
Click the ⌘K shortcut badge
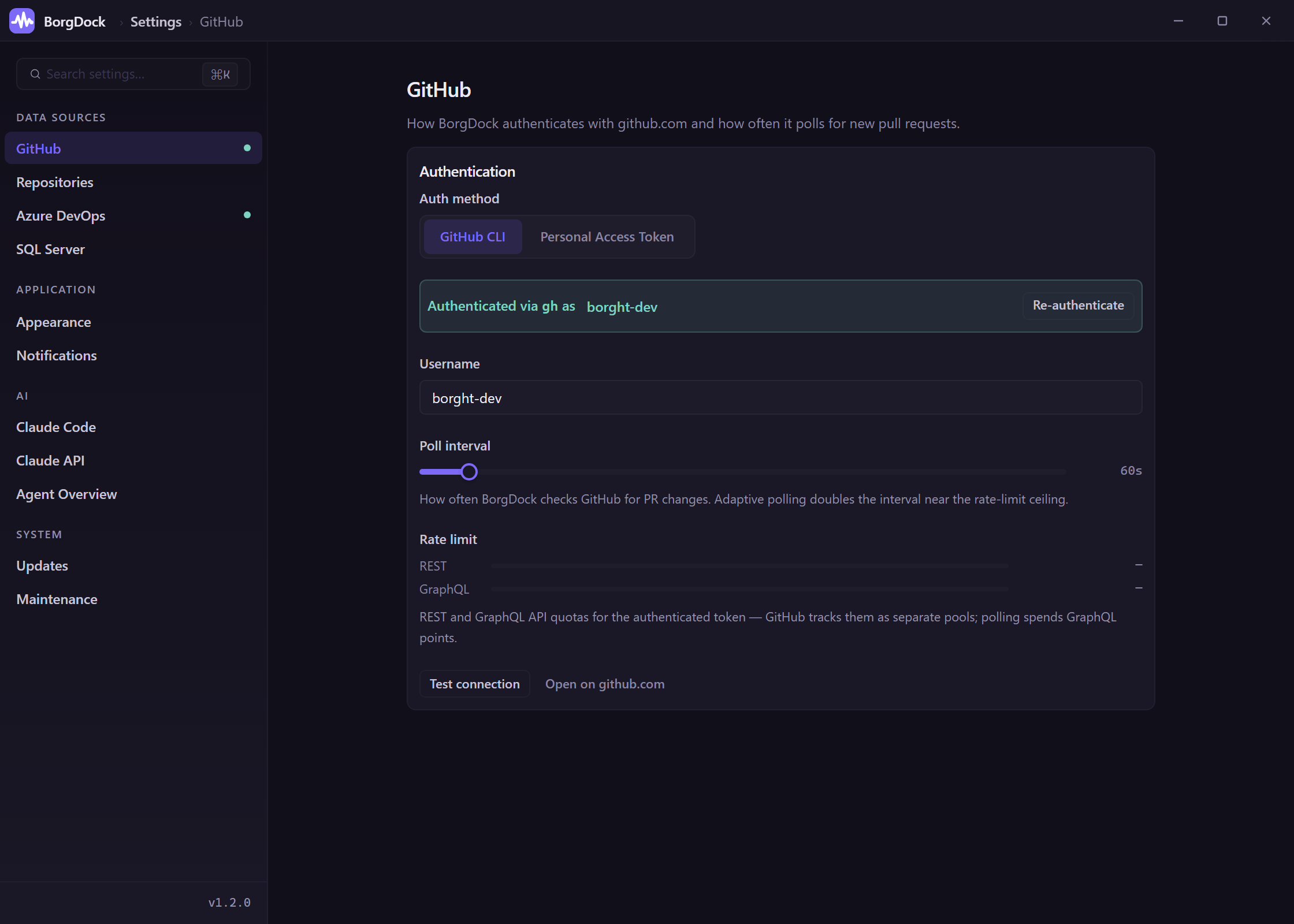point(220,74)
